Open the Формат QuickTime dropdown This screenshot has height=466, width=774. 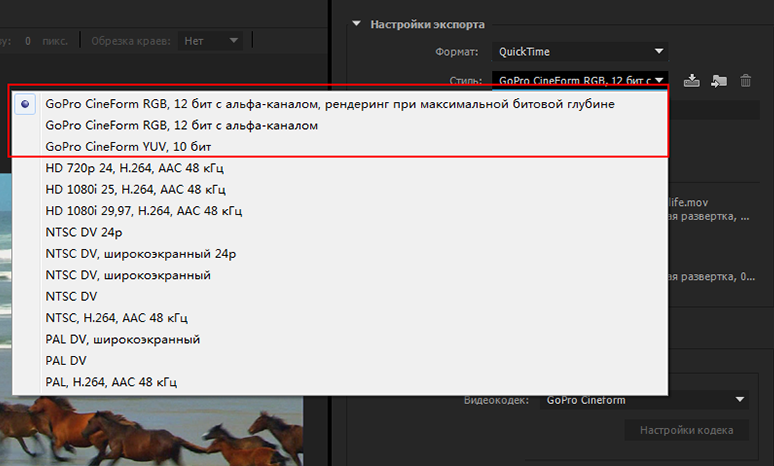[x=580, y=51]
